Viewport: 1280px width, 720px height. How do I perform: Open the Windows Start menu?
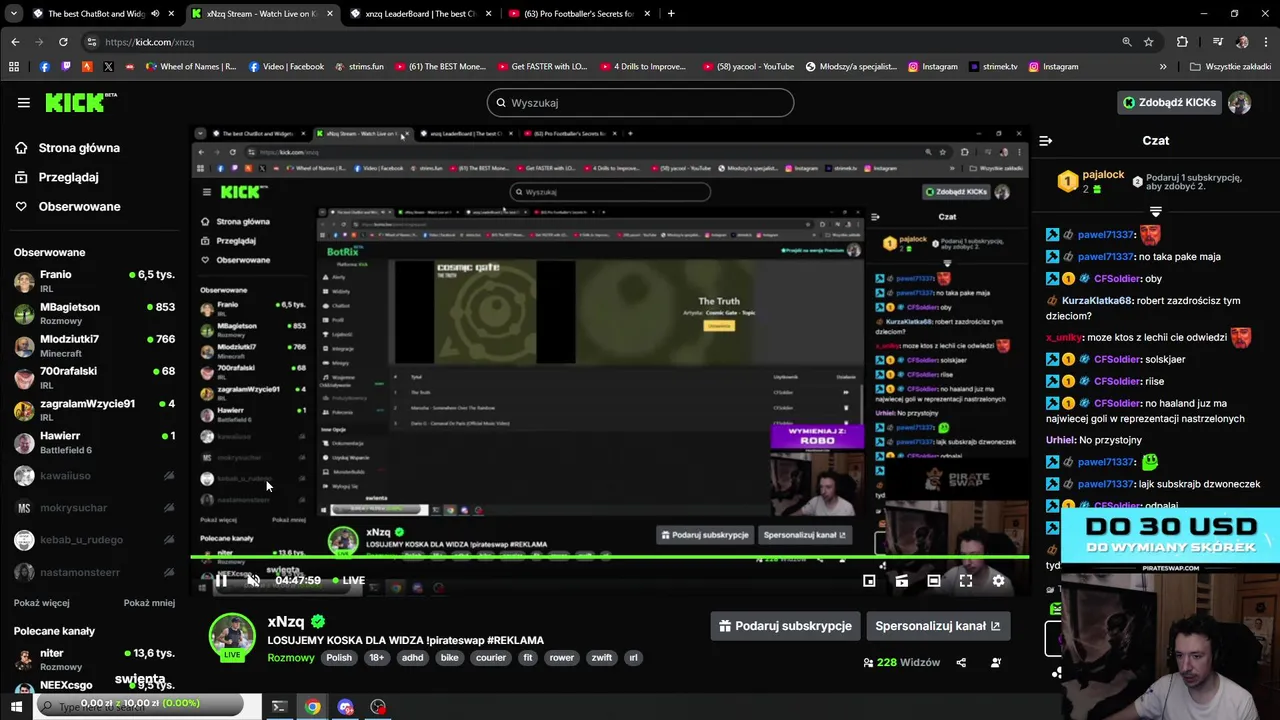(16, 707)
